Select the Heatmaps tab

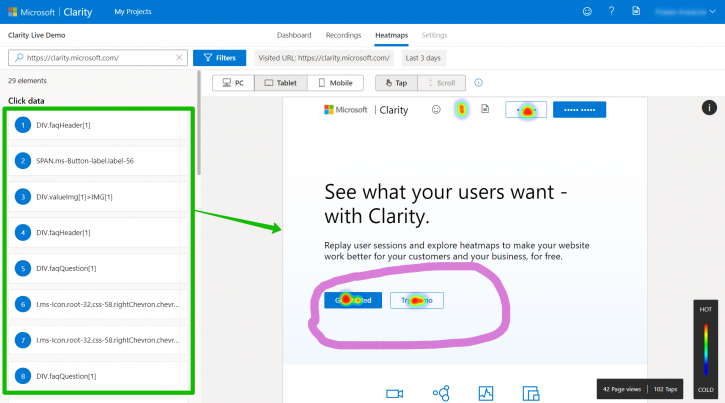[x=392, y=35]
